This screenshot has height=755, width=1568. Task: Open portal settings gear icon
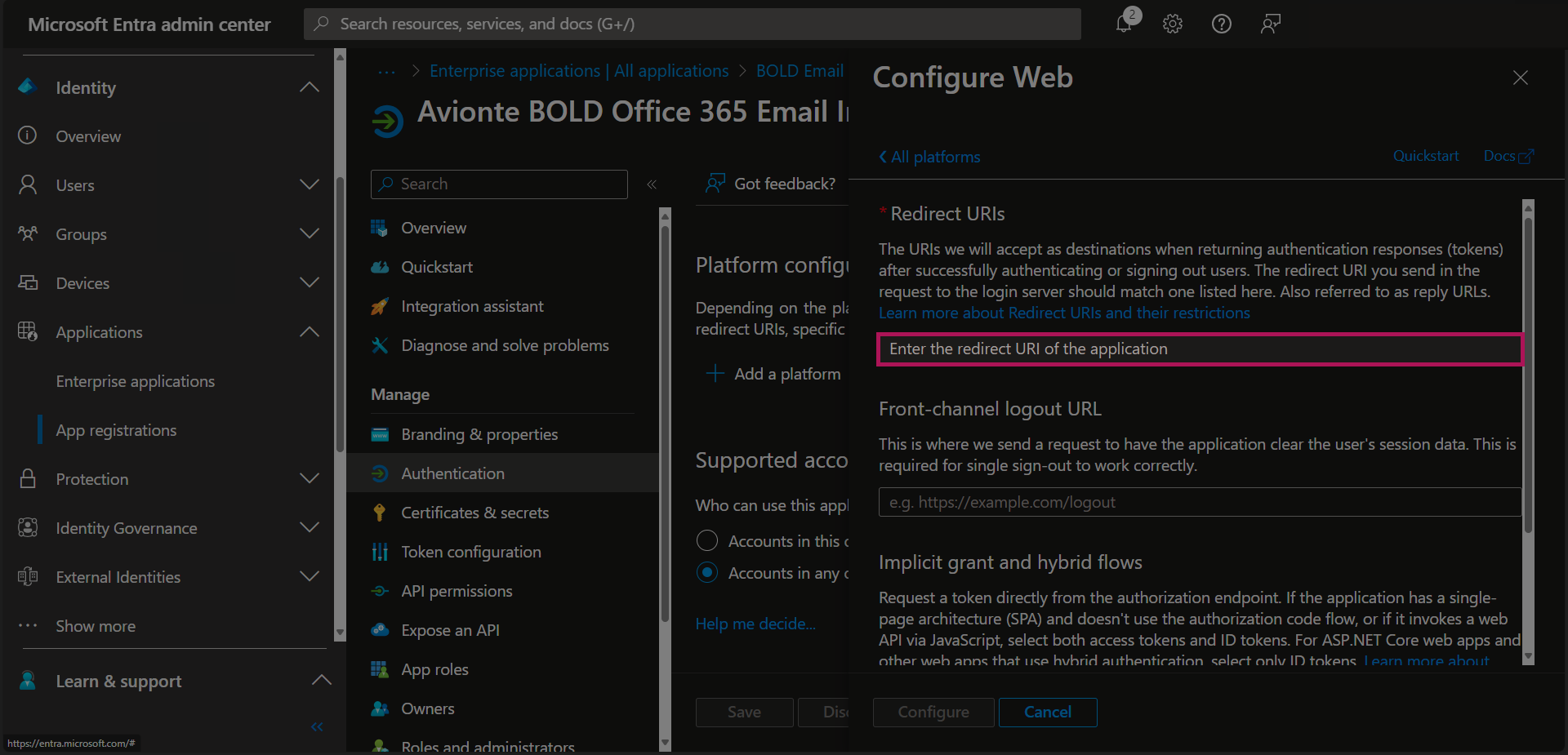(1173, 24)
